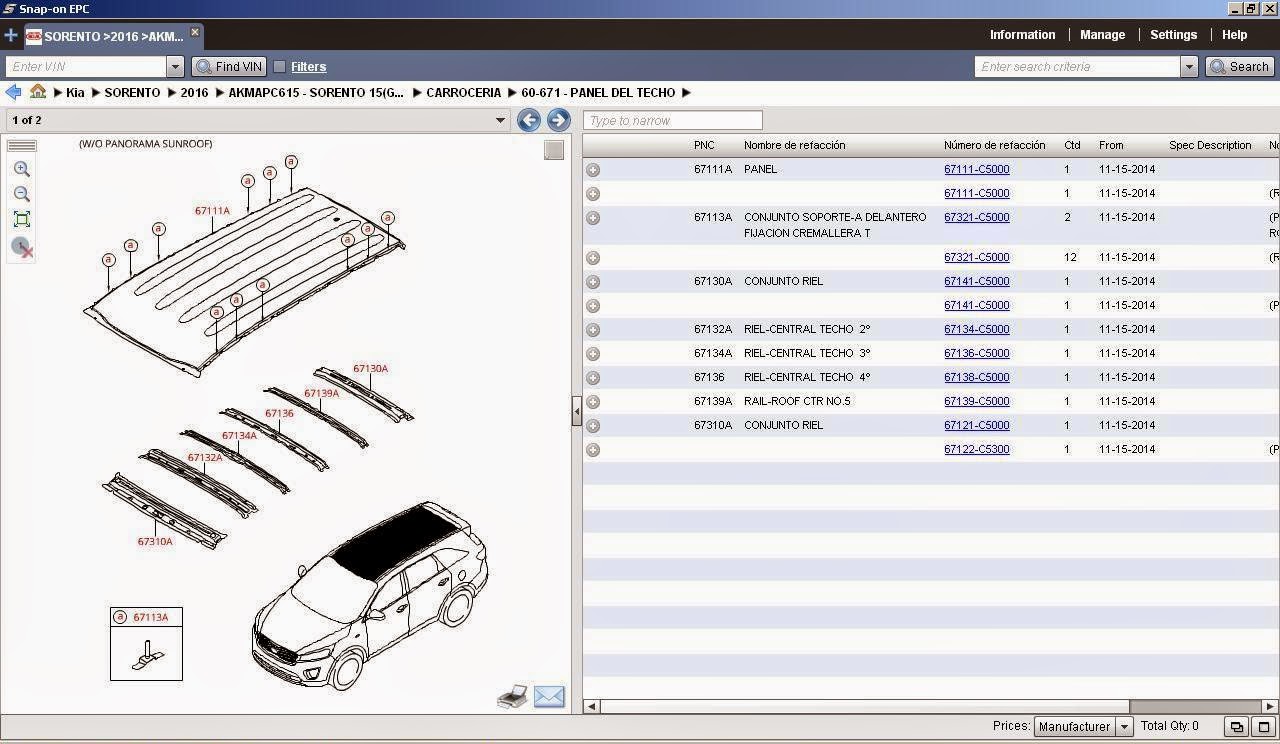Open part number link 67122-C5300
The image size is (1280, 744).
coord(976,449)
